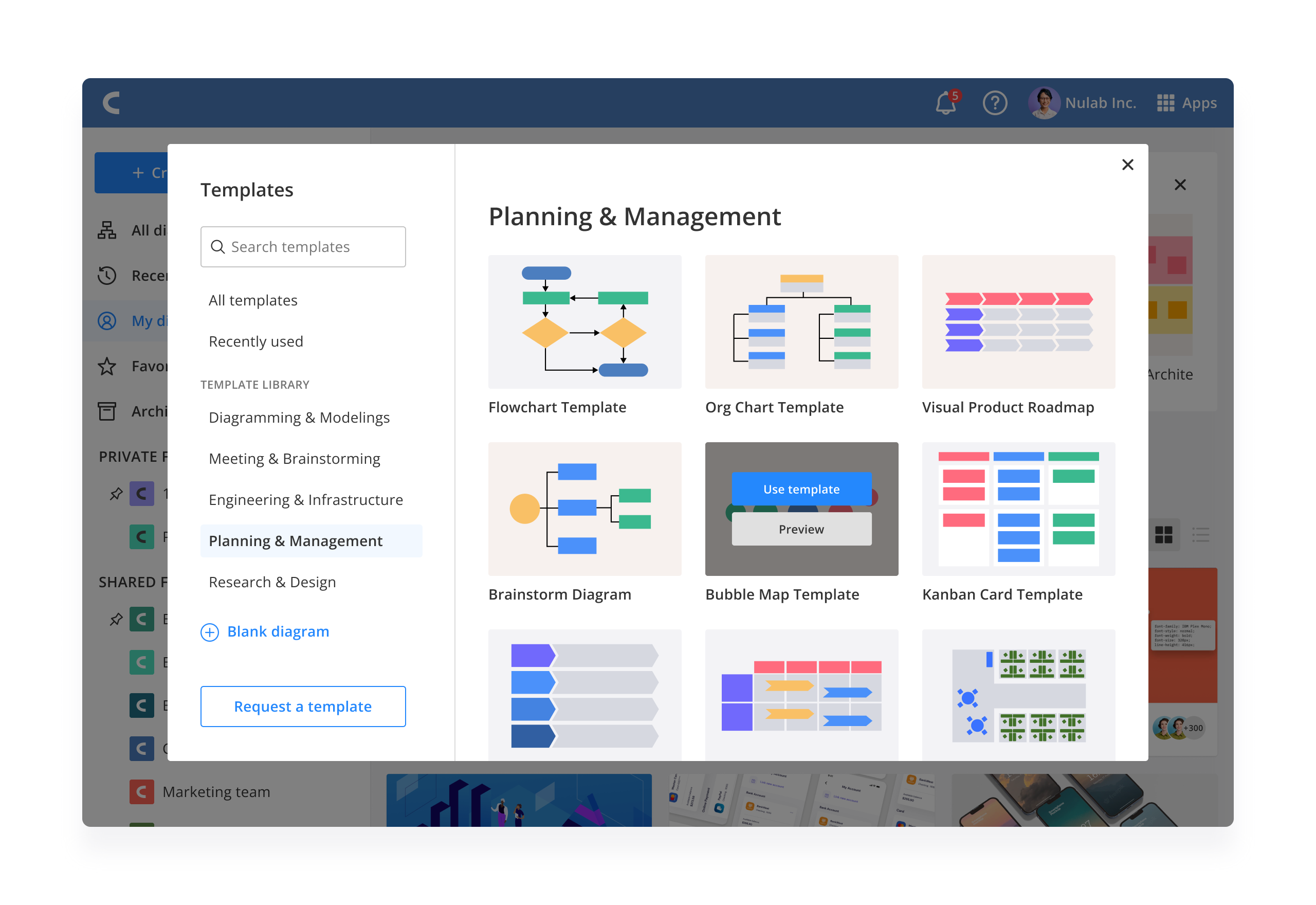Select the Kanban Card Template thumbnail
Viewport: 1316px width, 905px height.
tap(1018, 509)
